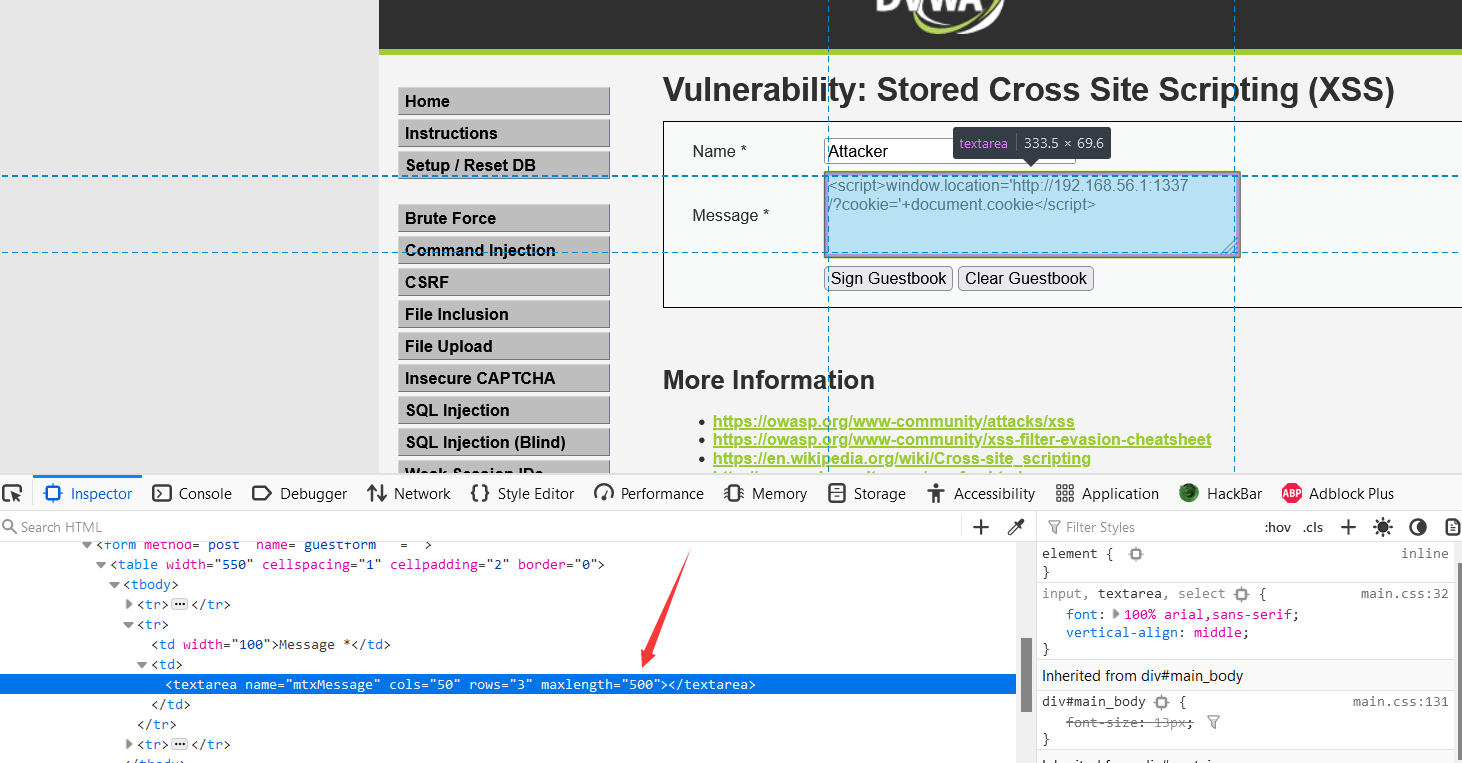Image resolution: width=1462 pixels, height=763 pixels.
Task: Toggle light color scheme simulation sun icon
Action: click(1383, 527)
